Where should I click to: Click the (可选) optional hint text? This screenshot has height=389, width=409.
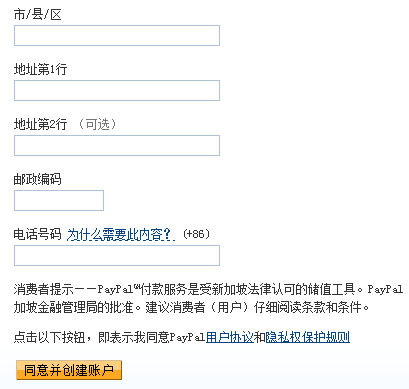click(97, 124)
